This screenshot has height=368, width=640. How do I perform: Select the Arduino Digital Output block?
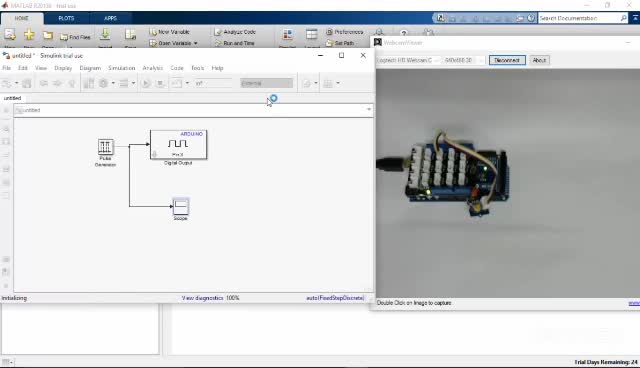pyautogui.click(x=178, y=144)
